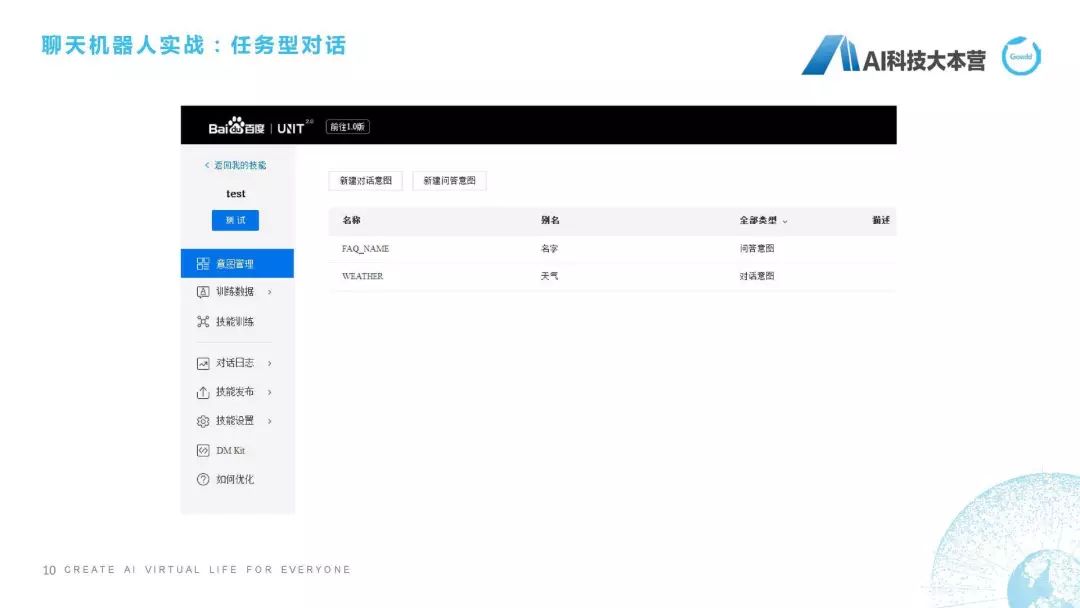
Task: Go back via 返回我的技能 link
Action: coord(236,165)
